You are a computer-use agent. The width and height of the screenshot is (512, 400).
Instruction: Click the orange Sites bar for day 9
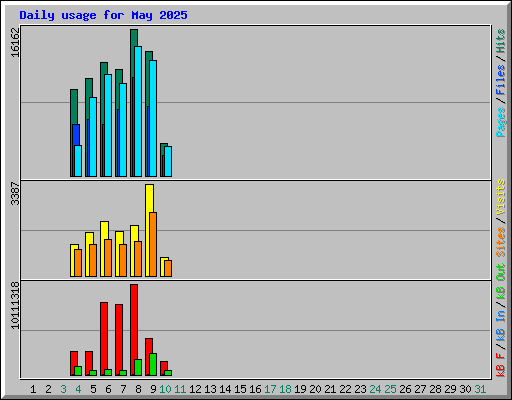pyautogui.click(x=153, y=244)
